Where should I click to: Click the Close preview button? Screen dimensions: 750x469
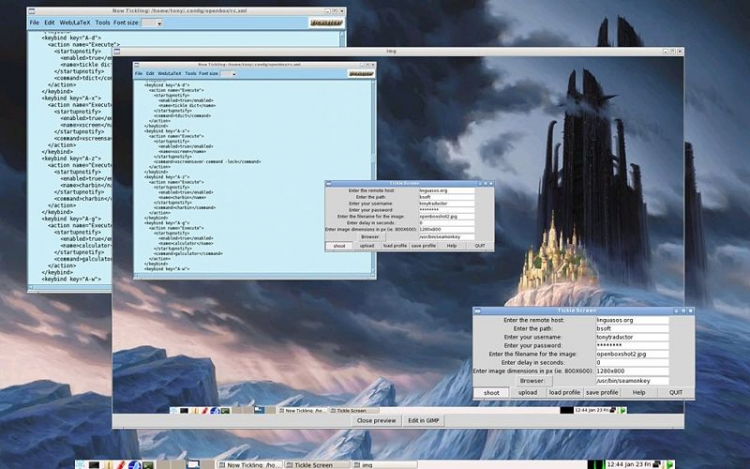(377, 421)
